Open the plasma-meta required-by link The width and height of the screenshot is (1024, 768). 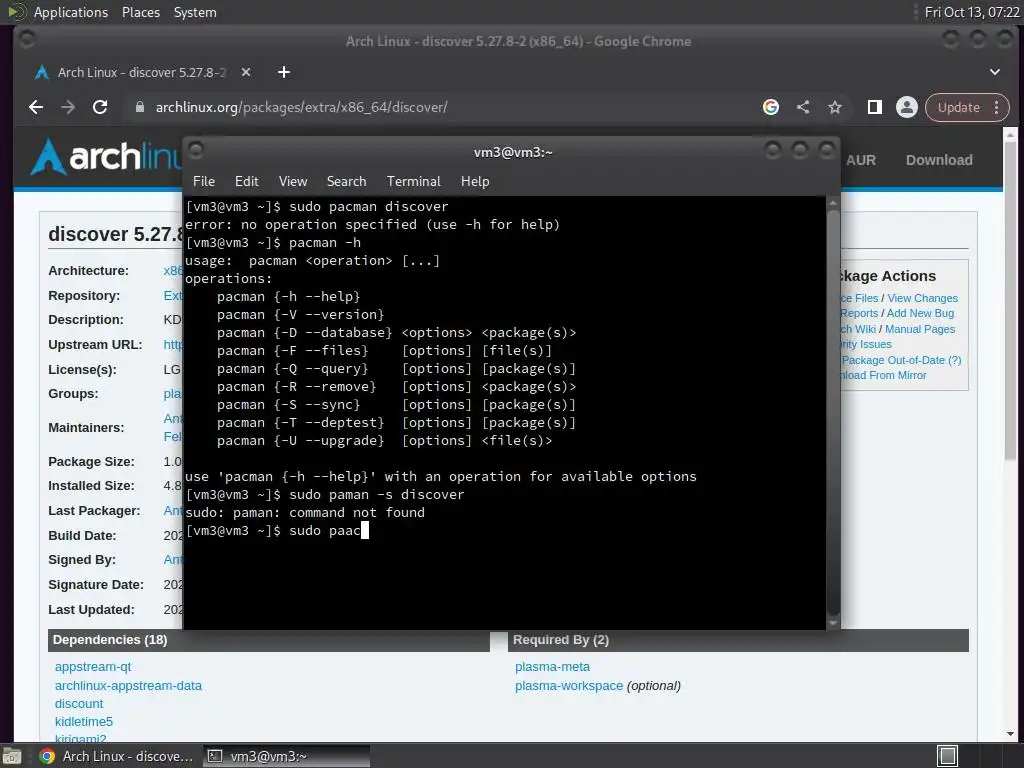point(552,667)
